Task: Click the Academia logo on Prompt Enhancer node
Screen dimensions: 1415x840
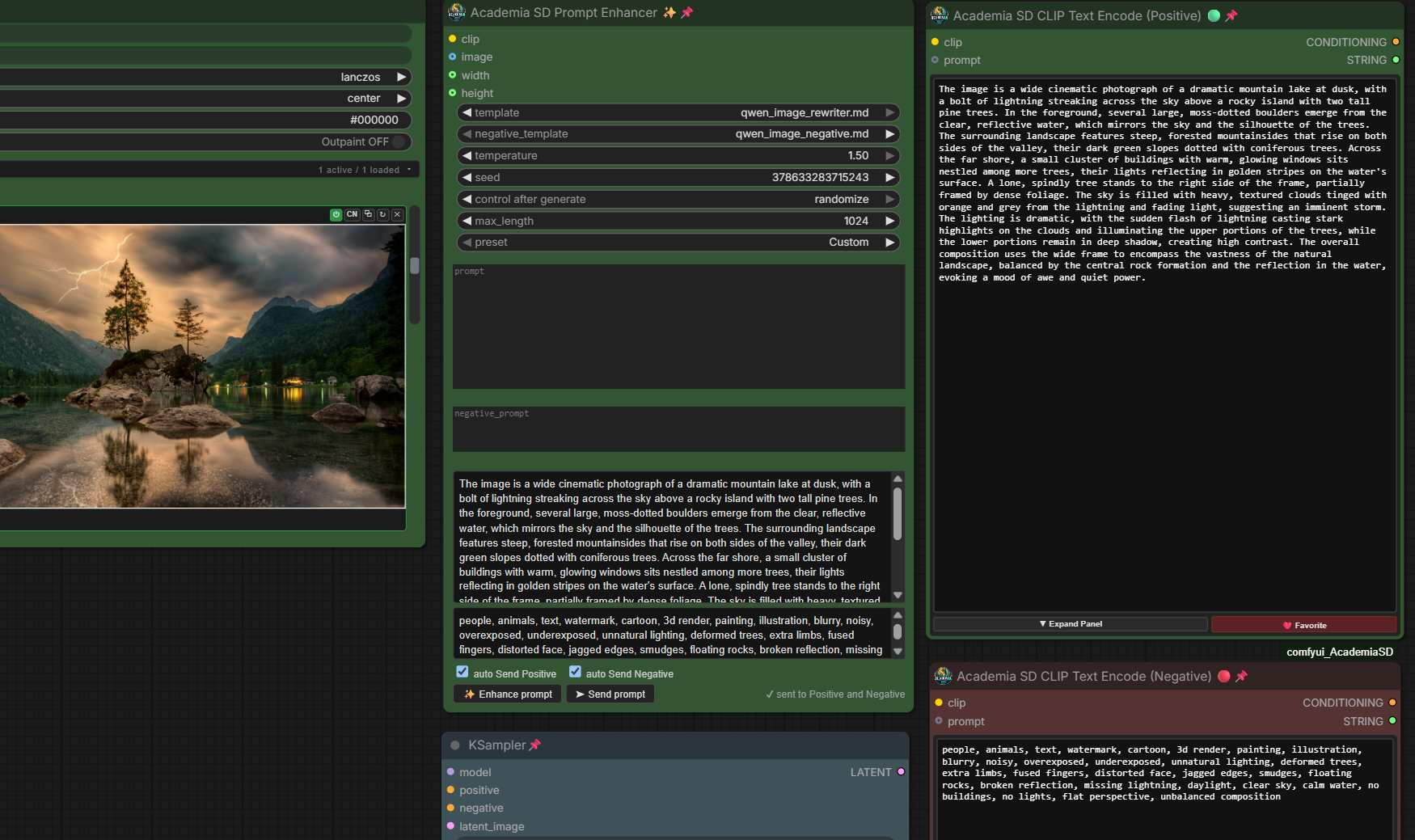Action: [x=457, y=12]
